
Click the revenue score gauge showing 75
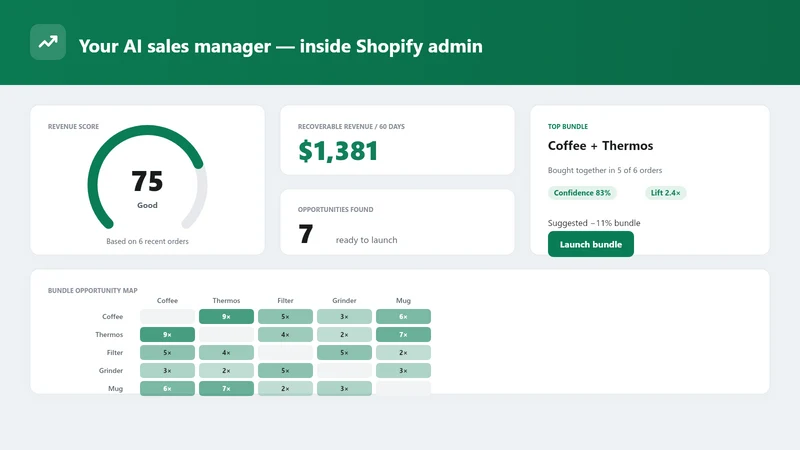[147, 178]
